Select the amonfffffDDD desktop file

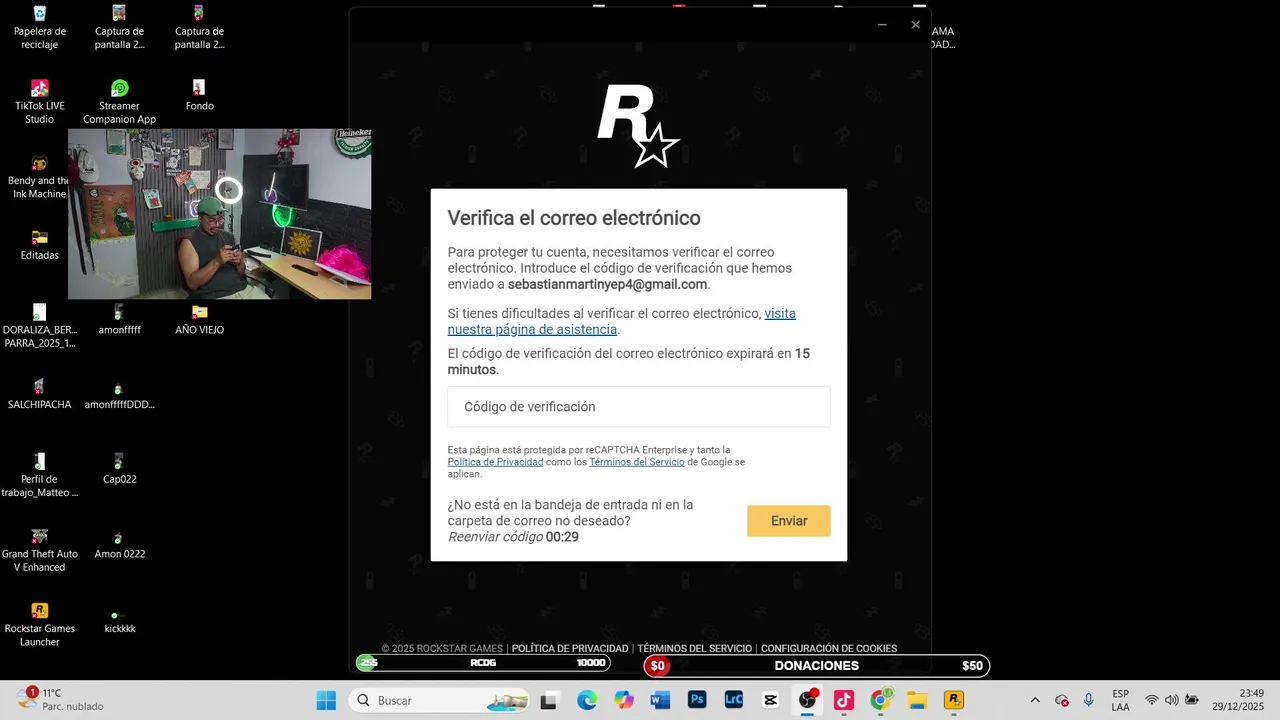click(119, 394)
